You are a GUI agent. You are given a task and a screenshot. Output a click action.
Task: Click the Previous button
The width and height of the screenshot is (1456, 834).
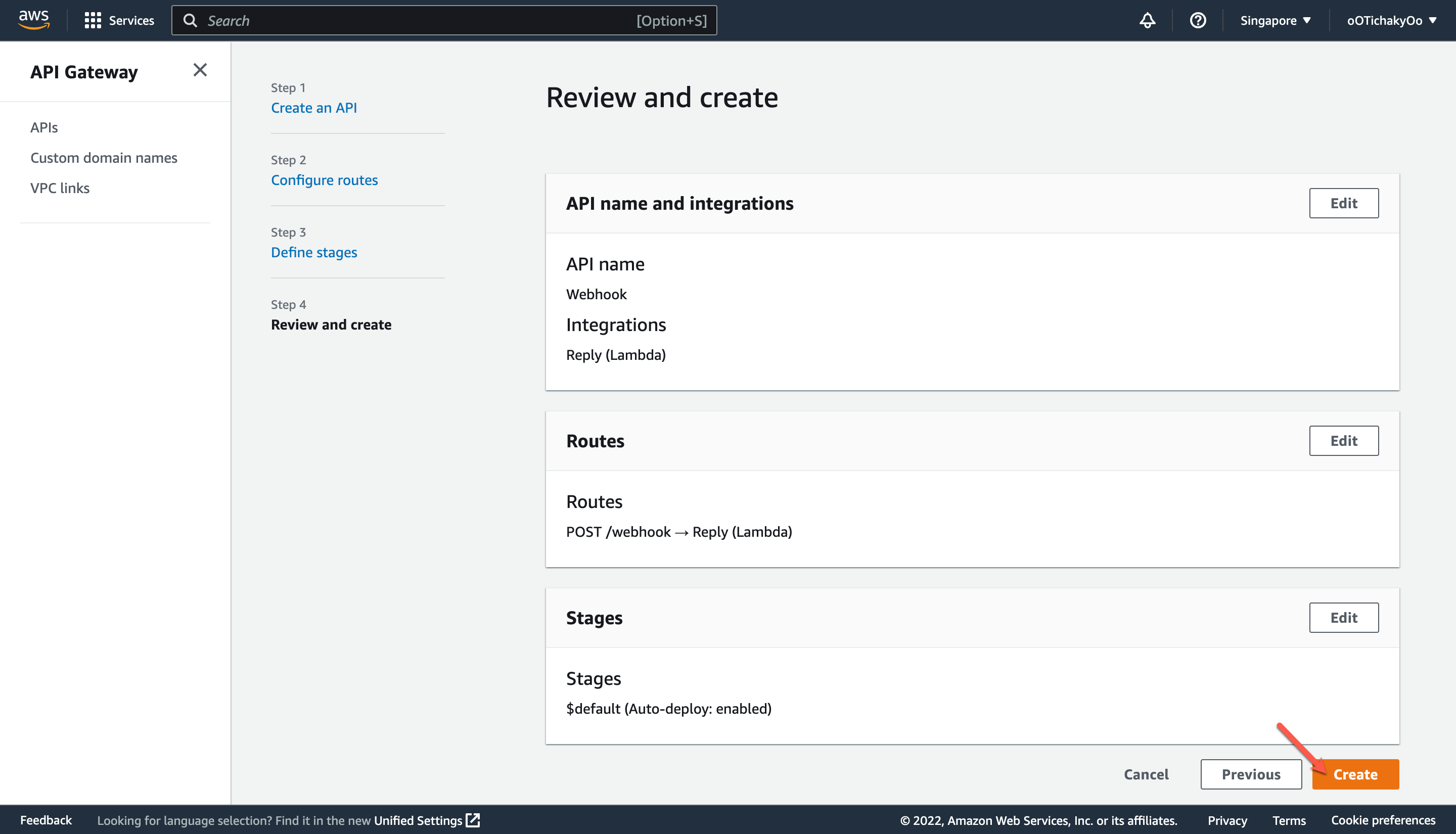pyautogui.click(x=1251, y=774)
